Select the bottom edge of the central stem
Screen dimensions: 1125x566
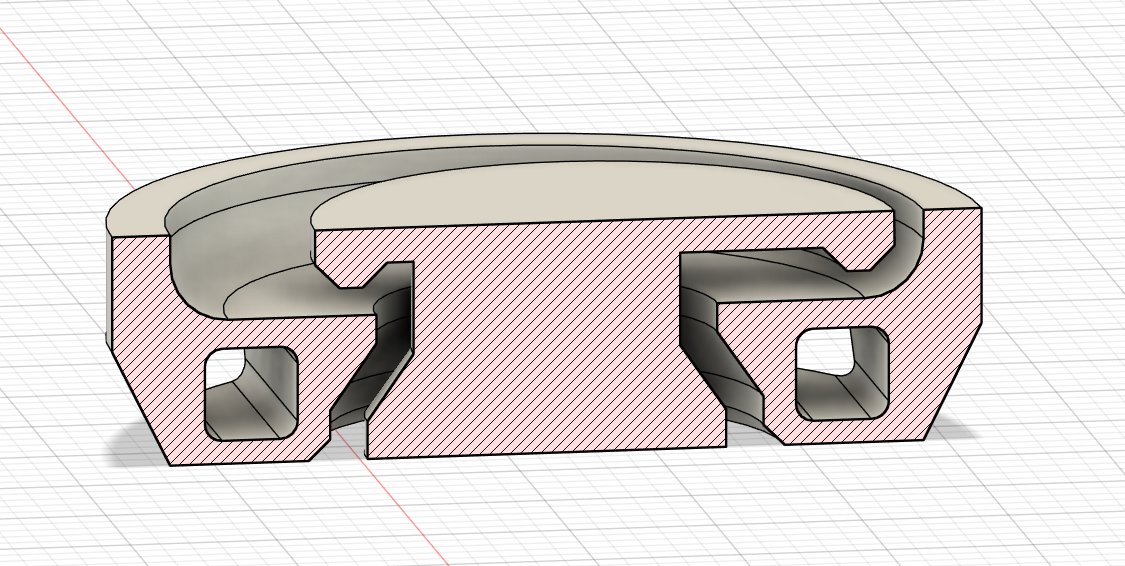pyautogui.click(x=545, y=452)
